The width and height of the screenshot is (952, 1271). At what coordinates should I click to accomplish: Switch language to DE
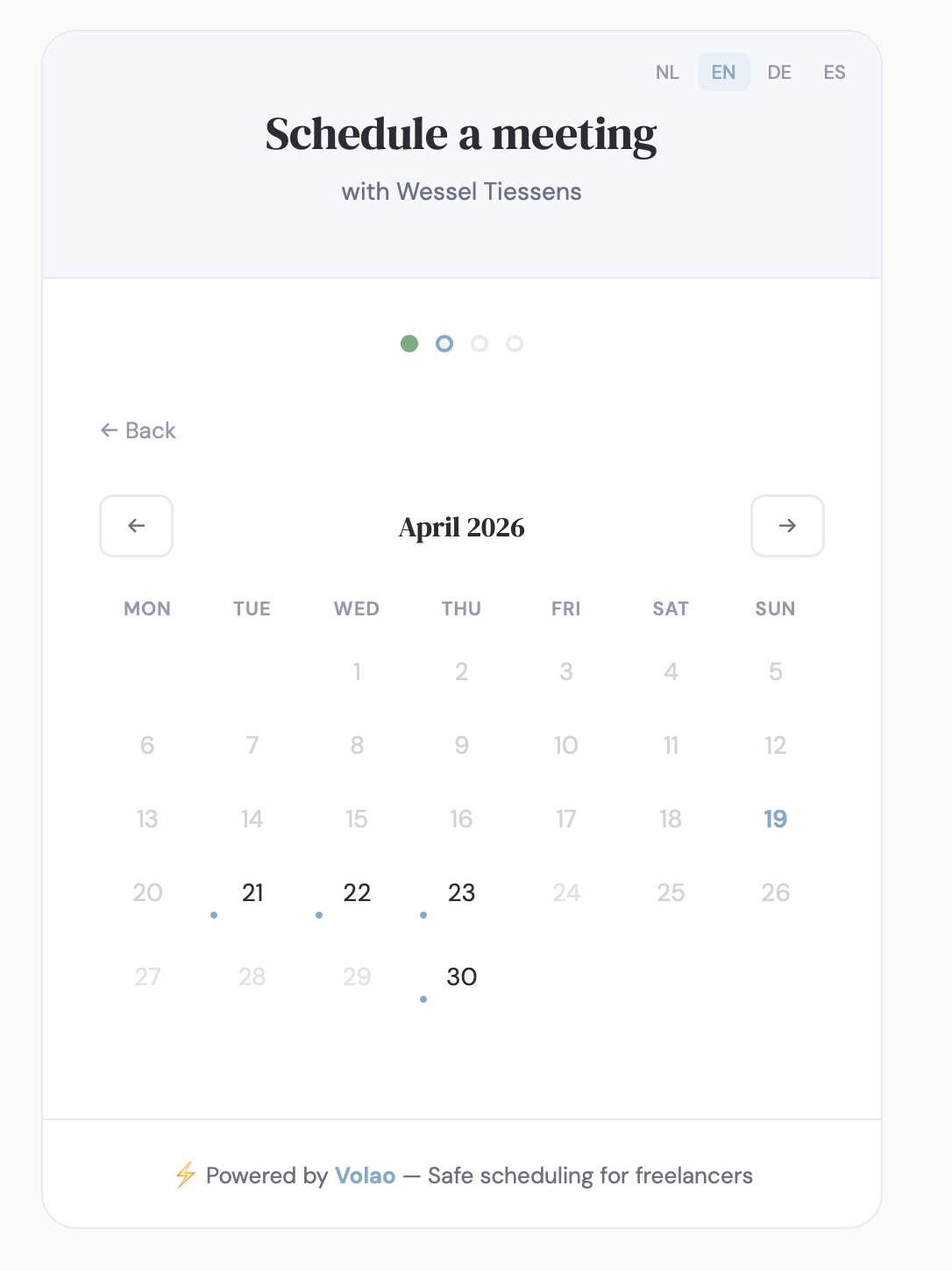point(779,72)
